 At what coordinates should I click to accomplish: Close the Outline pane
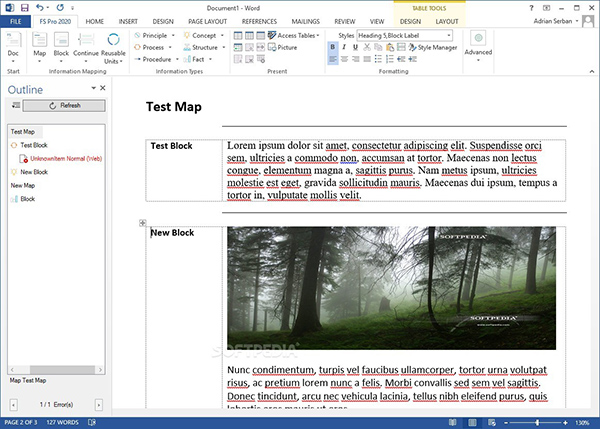(102, 88)
